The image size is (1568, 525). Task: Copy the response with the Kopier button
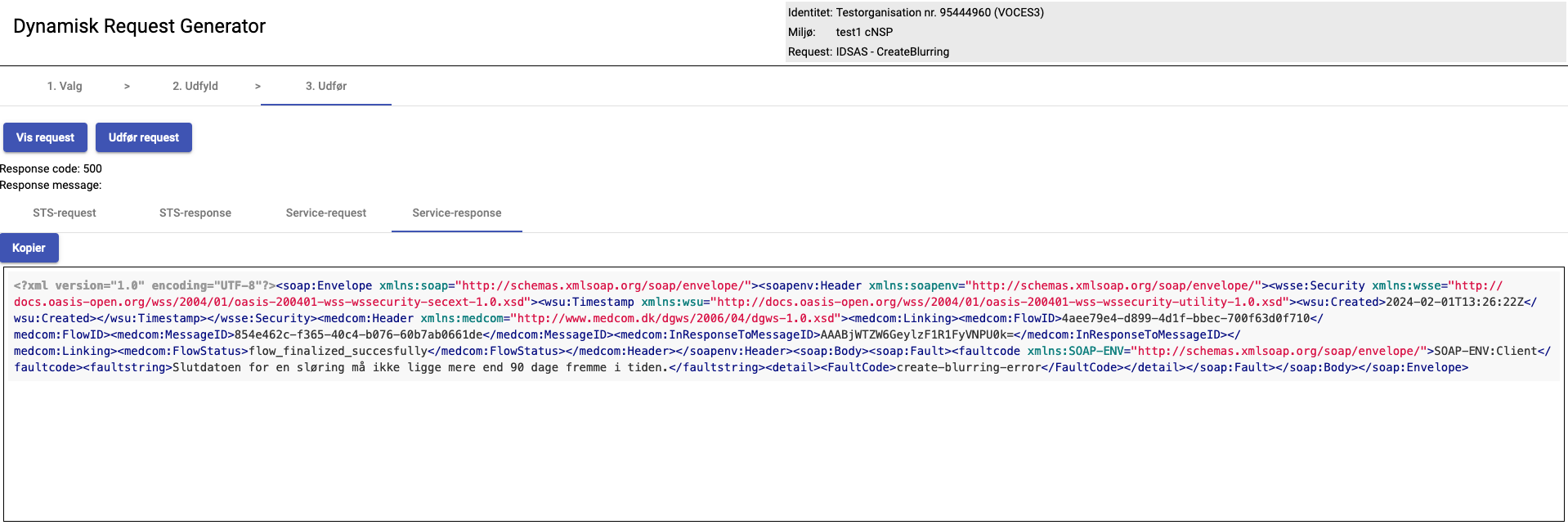tap(29, 248)
